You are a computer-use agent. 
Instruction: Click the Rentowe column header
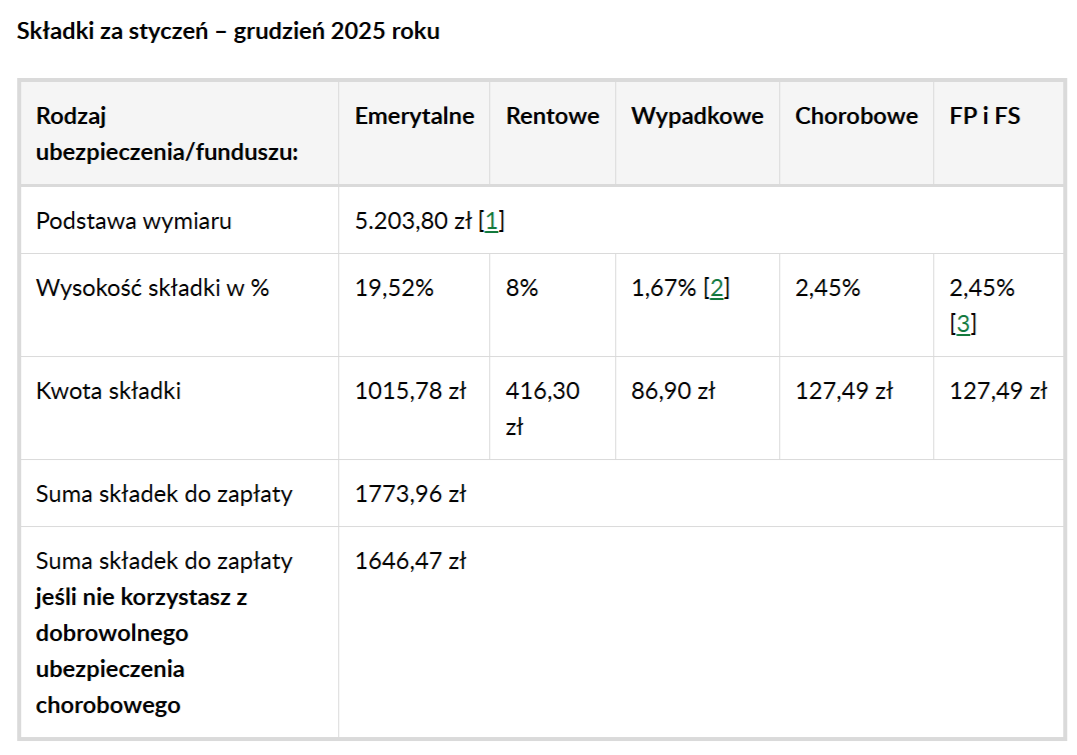pyautogui.click(x=552, y=116)
